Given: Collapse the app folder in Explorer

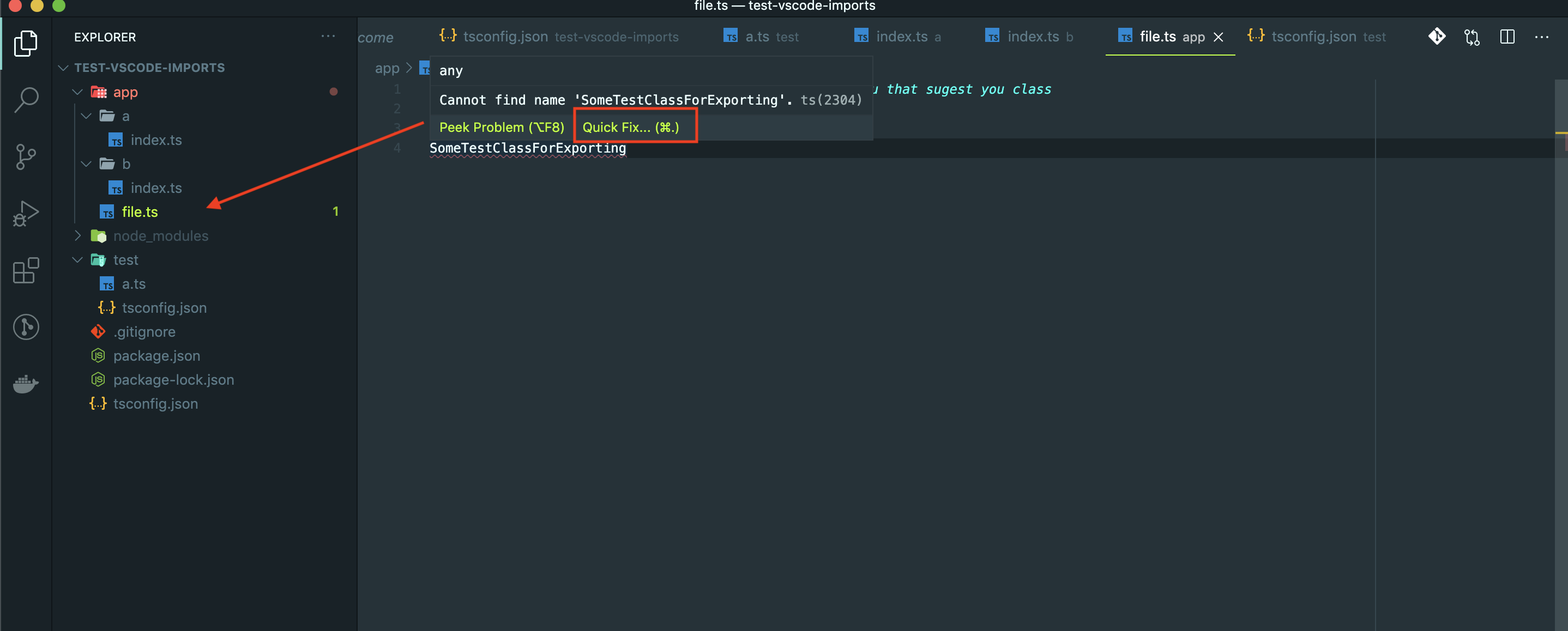Looking at the screenshot, I should (77, 92).
